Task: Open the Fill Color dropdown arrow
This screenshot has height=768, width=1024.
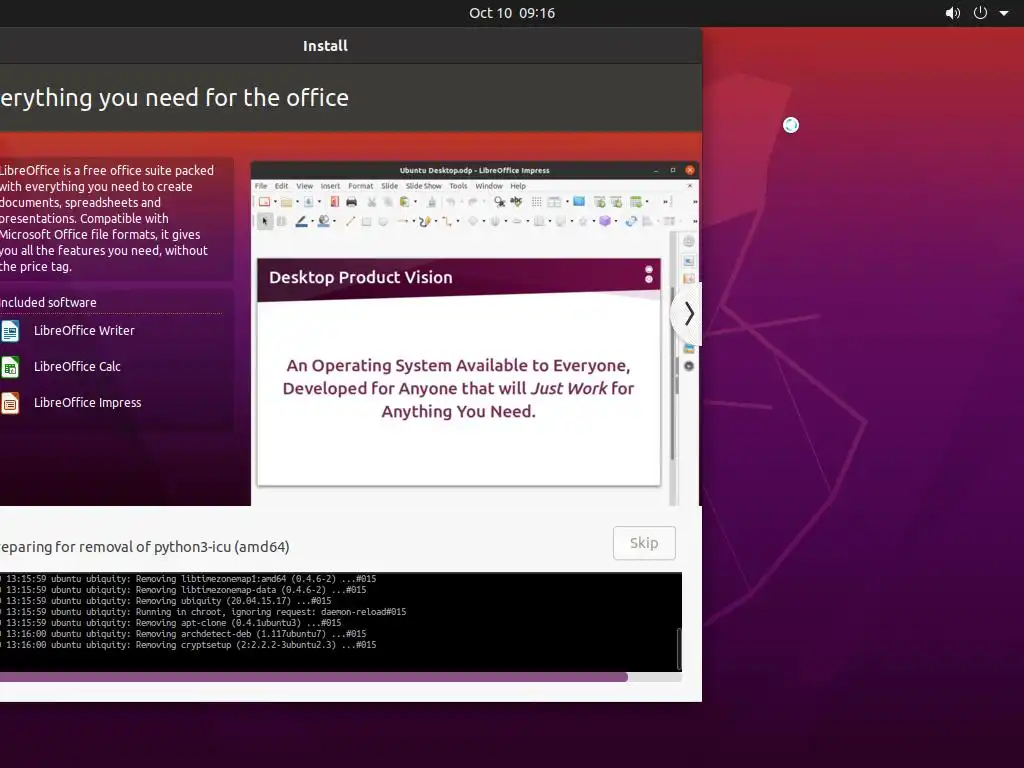Action: [x=334, y=221]
